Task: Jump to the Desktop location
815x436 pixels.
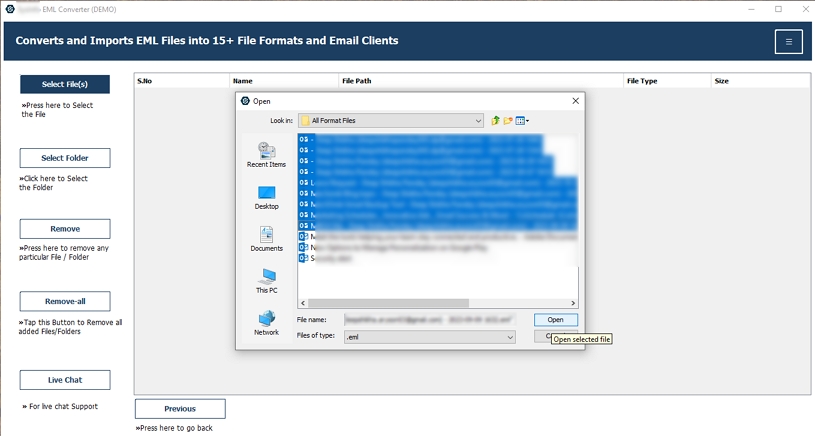Action: [x=266, y=197]
